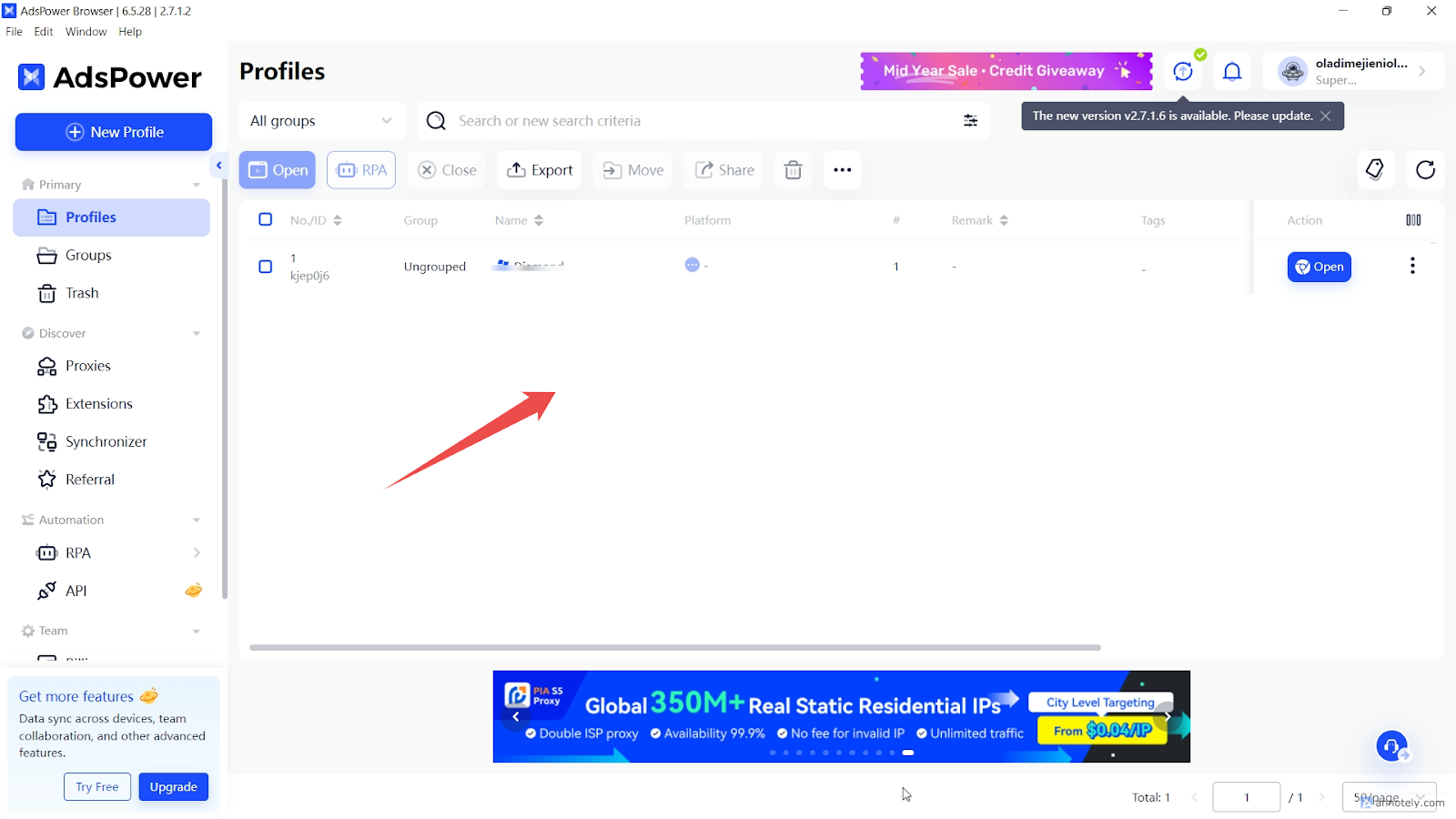
Task: Refresh the profile list
Action: (1425, 169)
